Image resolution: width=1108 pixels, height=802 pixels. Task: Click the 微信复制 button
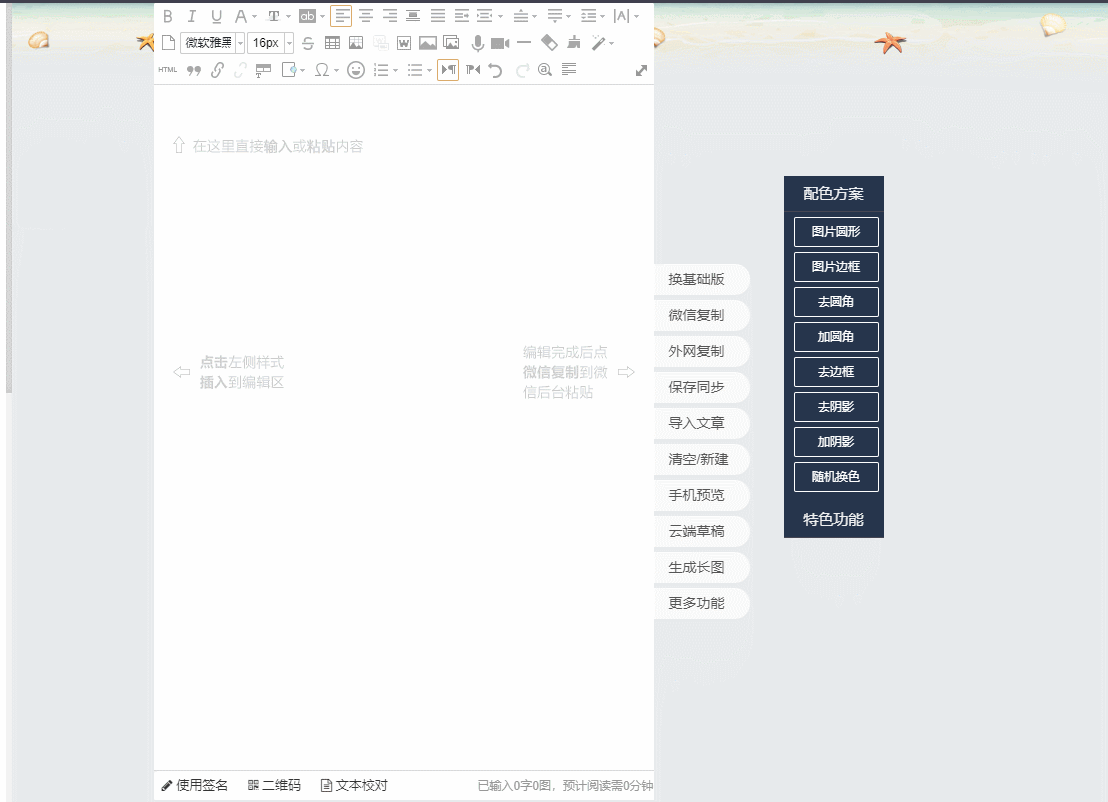click(701, 315)
